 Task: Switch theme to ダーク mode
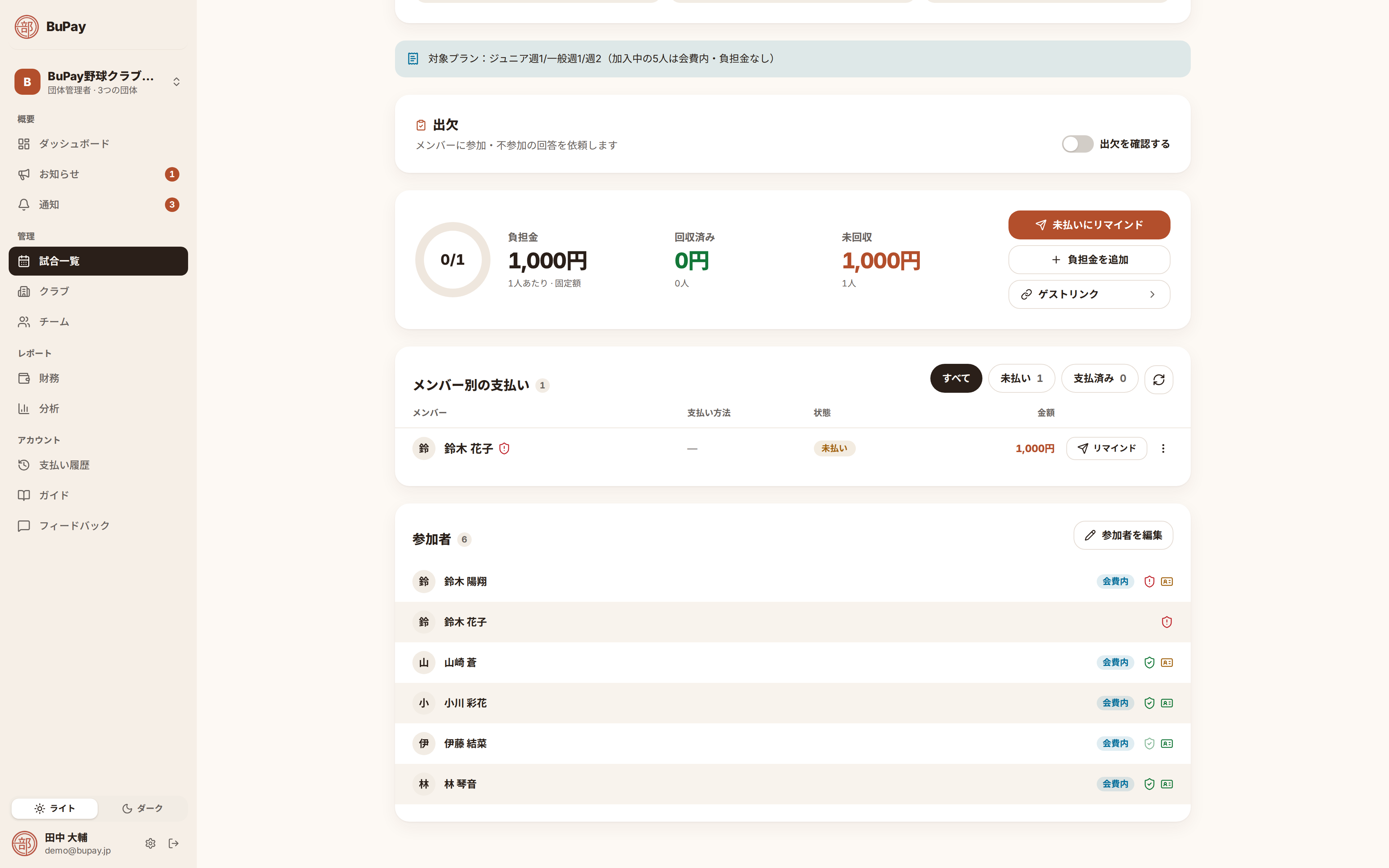[x=143, y=808]
